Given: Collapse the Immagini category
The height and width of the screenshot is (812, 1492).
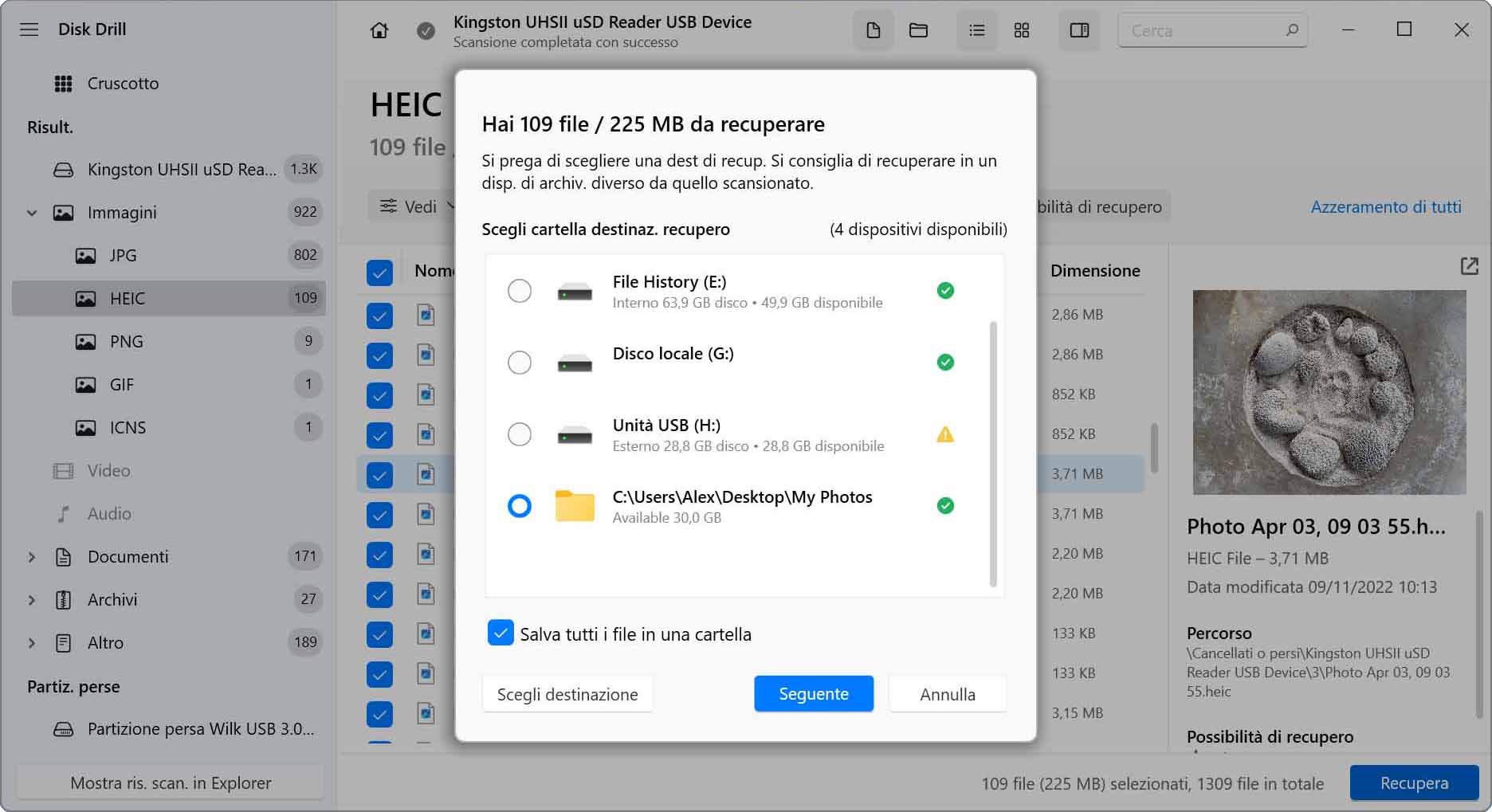Looking at the screenshot, I should [32, 213].
